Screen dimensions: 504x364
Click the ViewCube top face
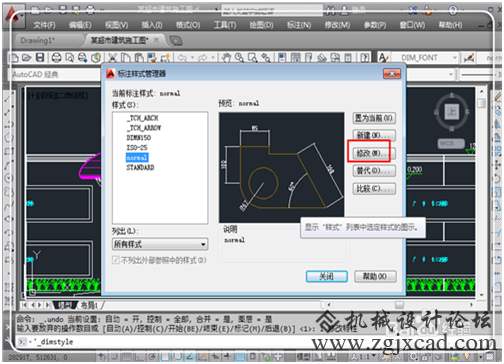[x=451, y=111]
